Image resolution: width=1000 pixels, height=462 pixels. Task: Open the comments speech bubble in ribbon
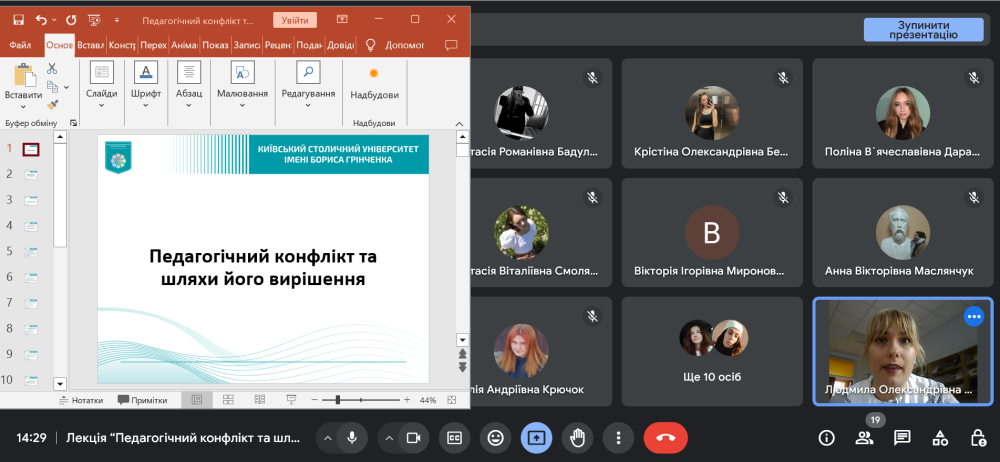(x=451, y=45)
